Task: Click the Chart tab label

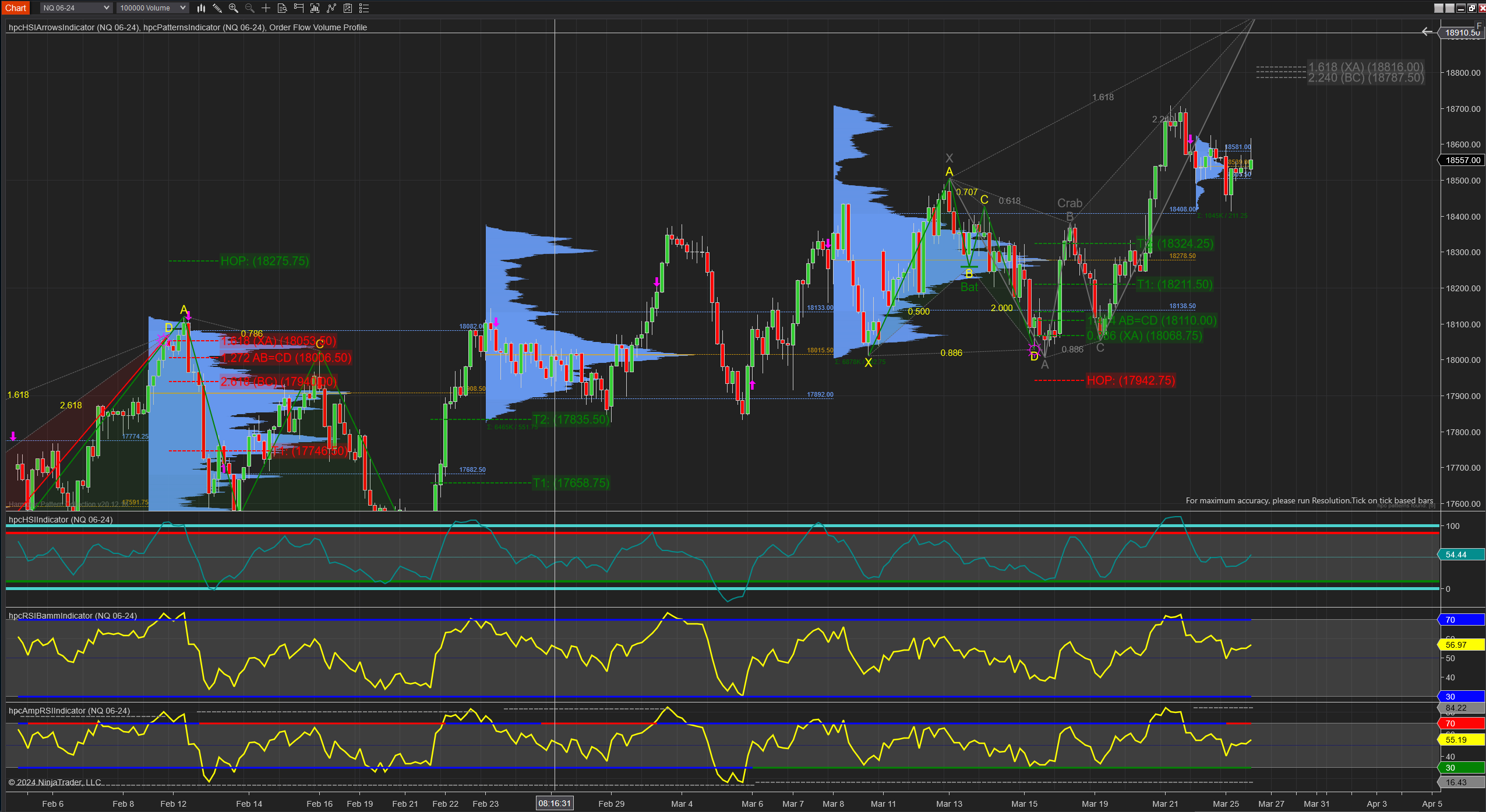Action: pyautogui.click(x=16, y=8)
